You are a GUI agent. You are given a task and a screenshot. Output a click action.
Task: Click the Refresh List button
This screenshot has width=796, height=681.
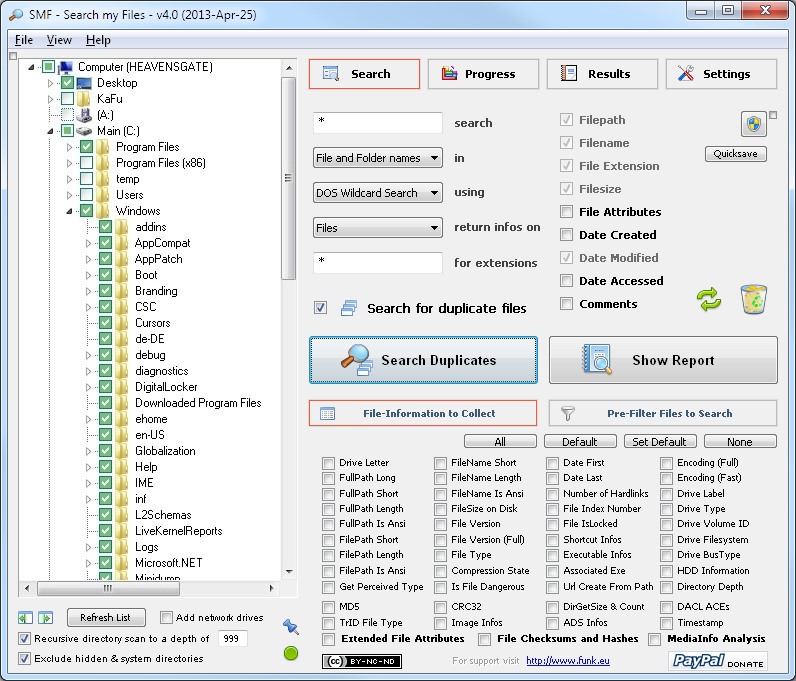[x=106, y=618]
